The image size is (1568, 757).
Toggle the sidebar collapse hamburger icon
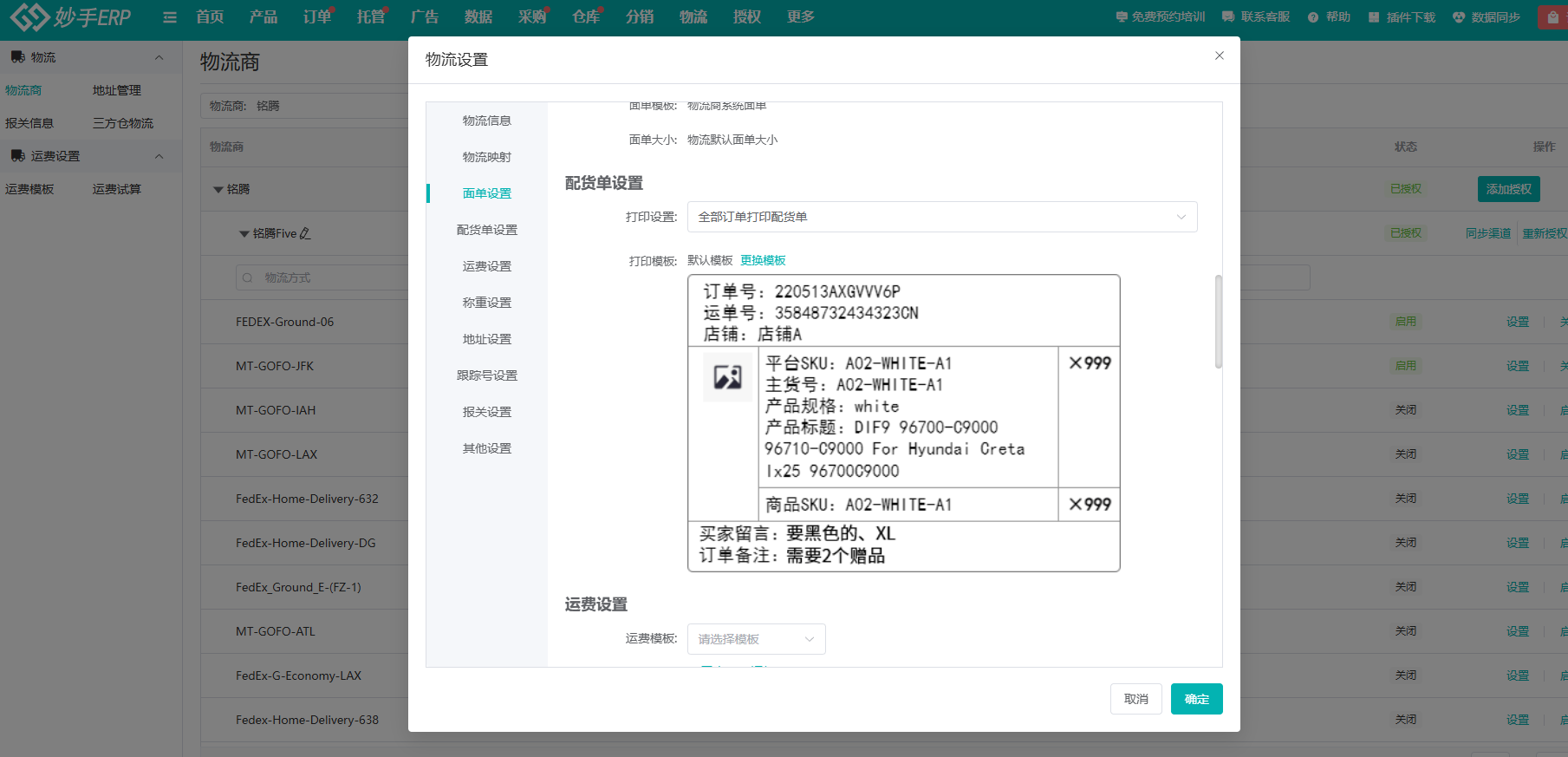(170, 17)
